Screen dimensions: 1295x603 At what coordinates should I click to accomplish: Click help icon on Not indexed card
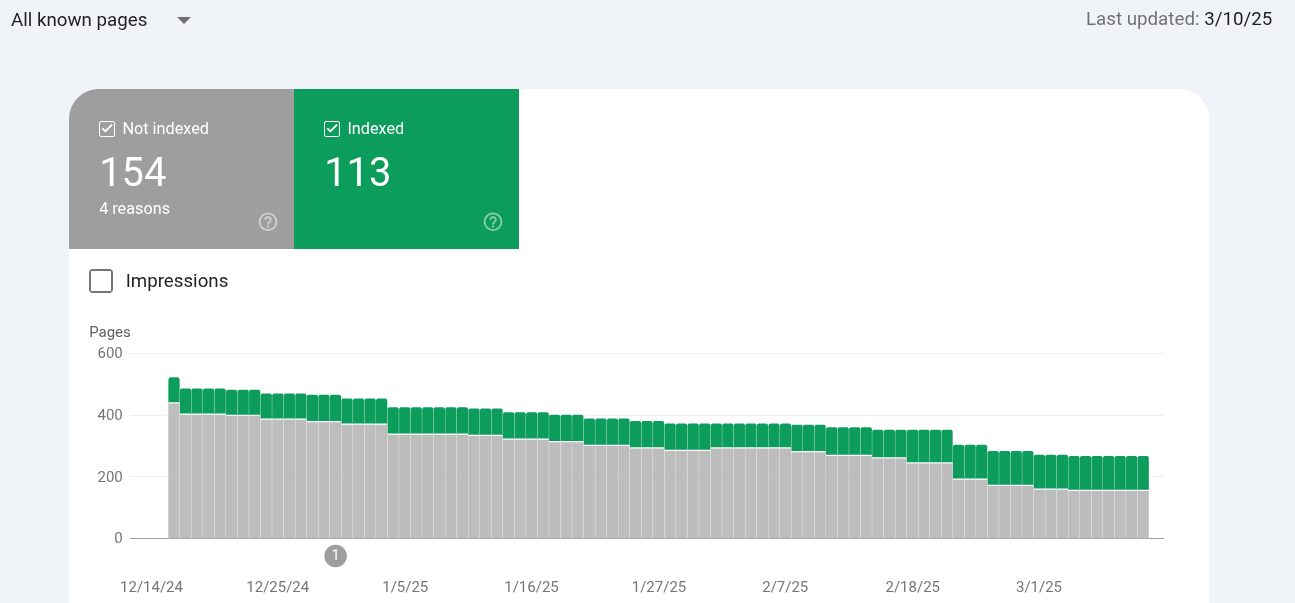point(268,222)
